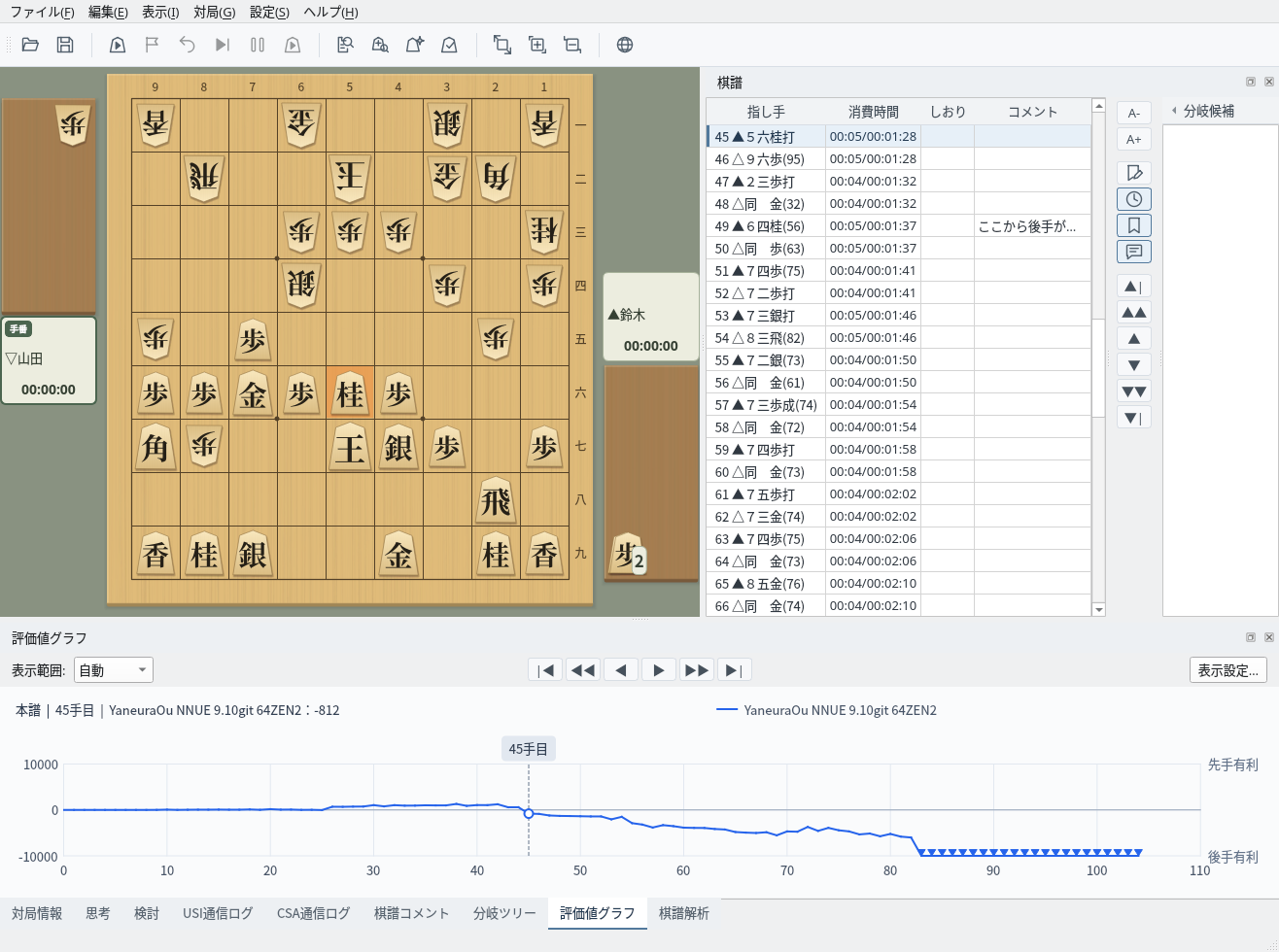Toggle the comment column button
This screenshot has height=952, width=1279.
point(1134,252)
